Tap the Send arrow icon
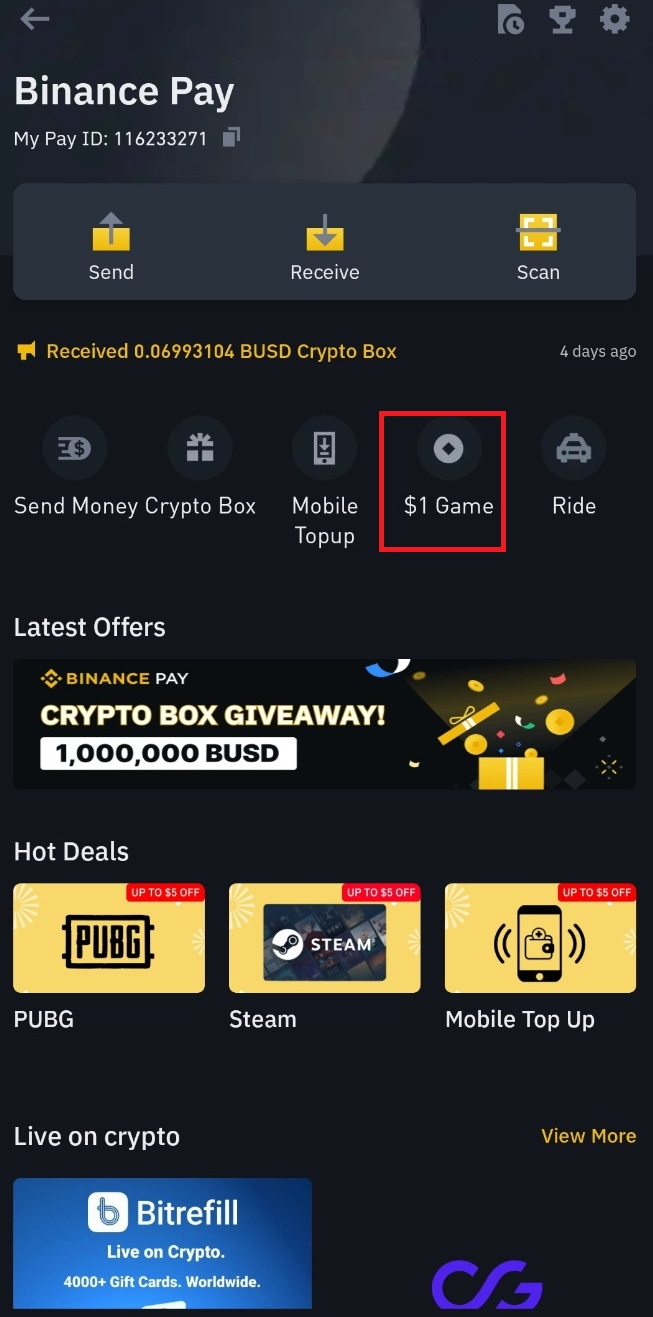 pos(111,232)
